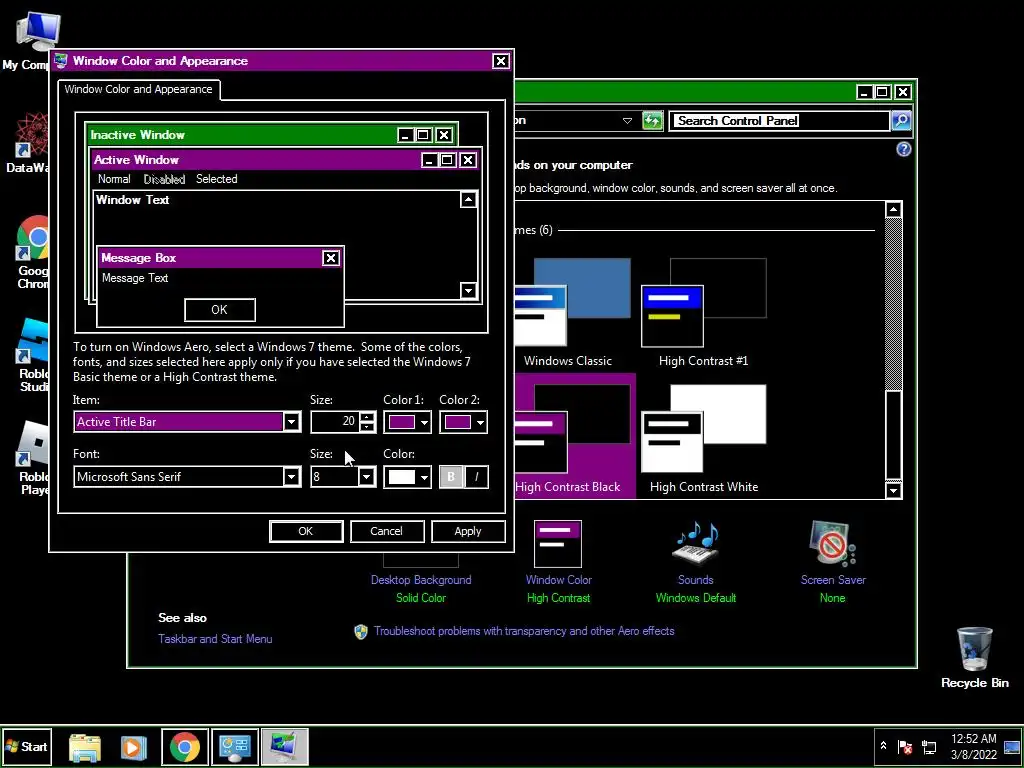
Task: Click the Action Center flag tray icon
Action: [x=904, y=747]
